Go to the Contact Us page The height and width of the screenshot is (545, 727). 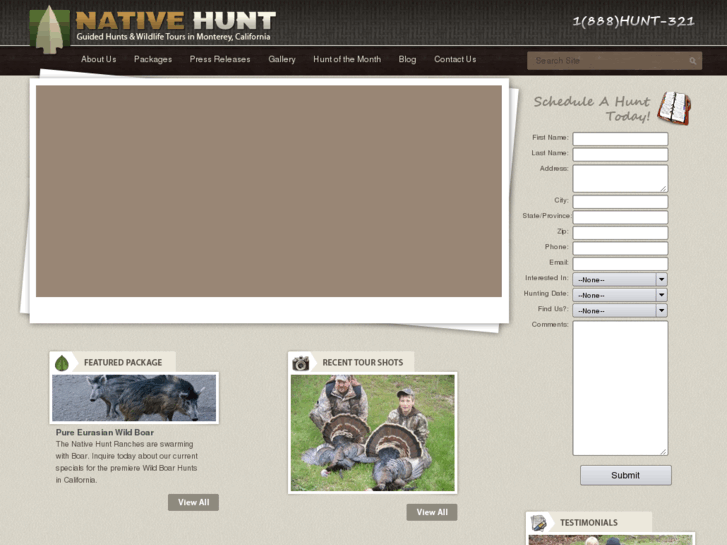(455, 59)
